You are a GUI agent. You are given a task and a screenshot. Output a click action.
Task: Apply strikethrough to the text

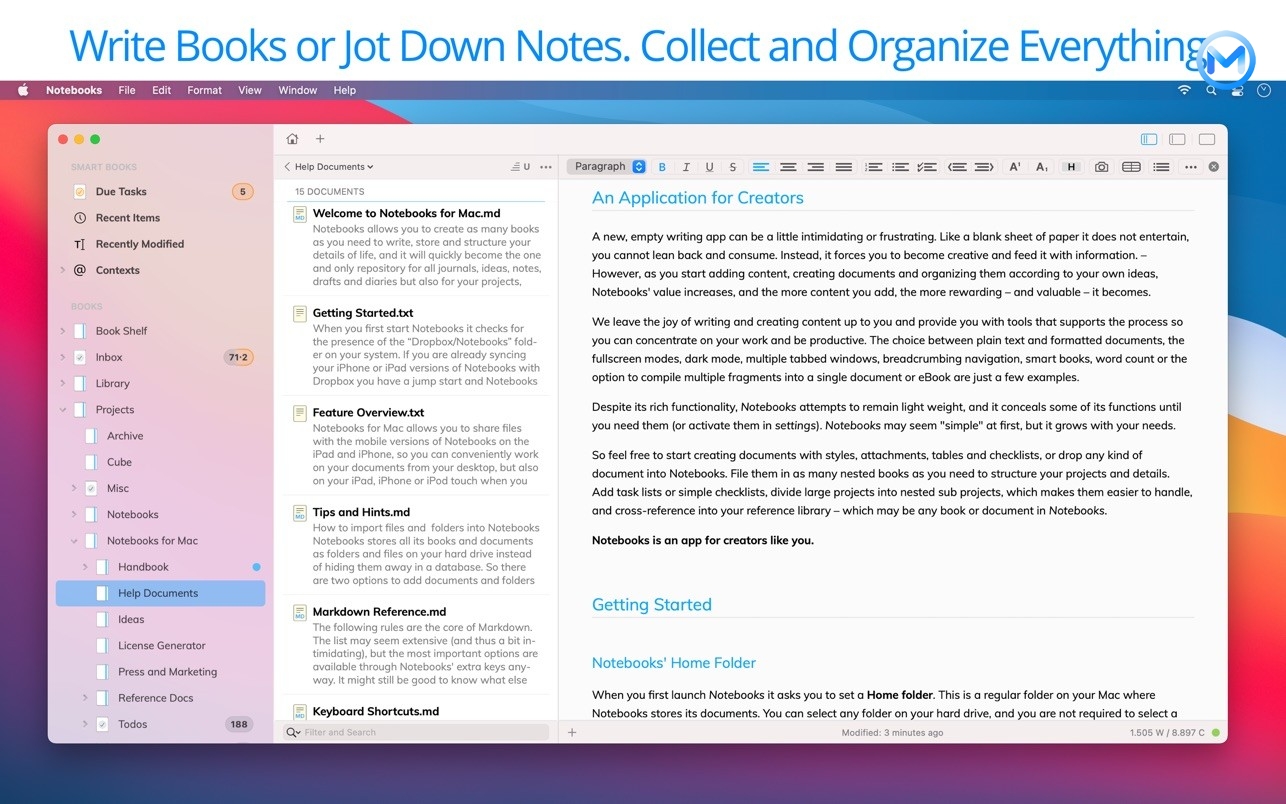click(733, 167)
